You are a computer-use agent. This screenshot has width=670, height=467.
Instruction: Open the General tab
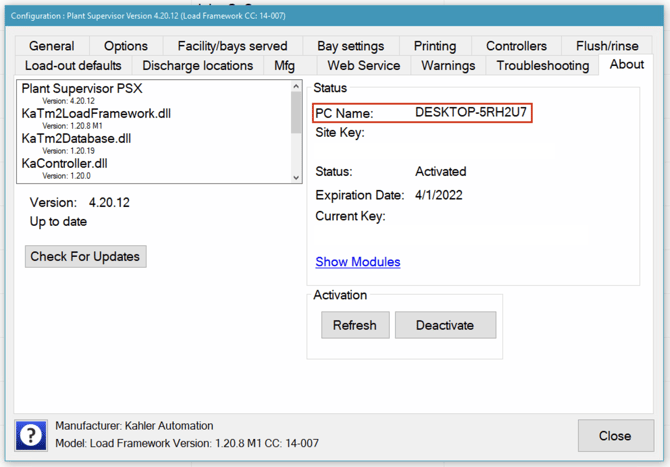click(x=51, y=46)
